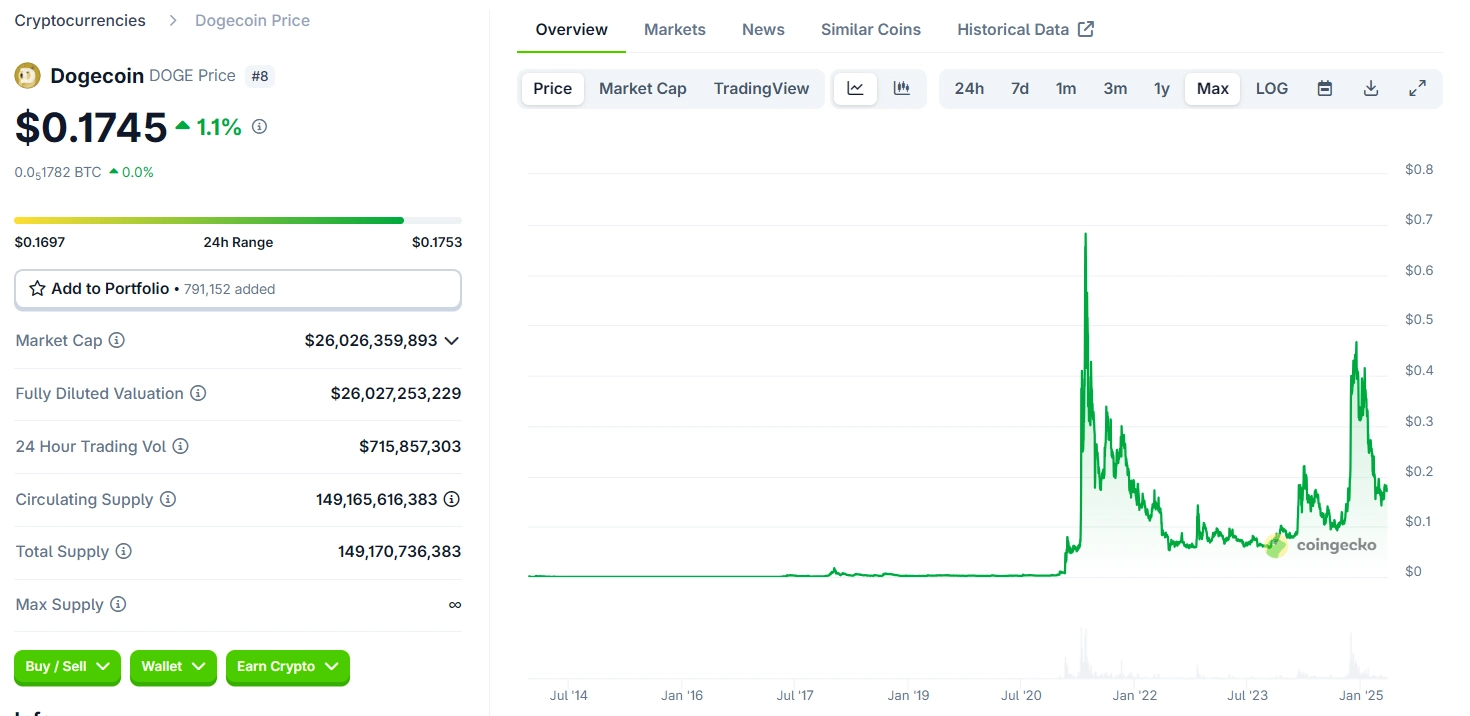Switch to line chart view

[x=855, y=88]
